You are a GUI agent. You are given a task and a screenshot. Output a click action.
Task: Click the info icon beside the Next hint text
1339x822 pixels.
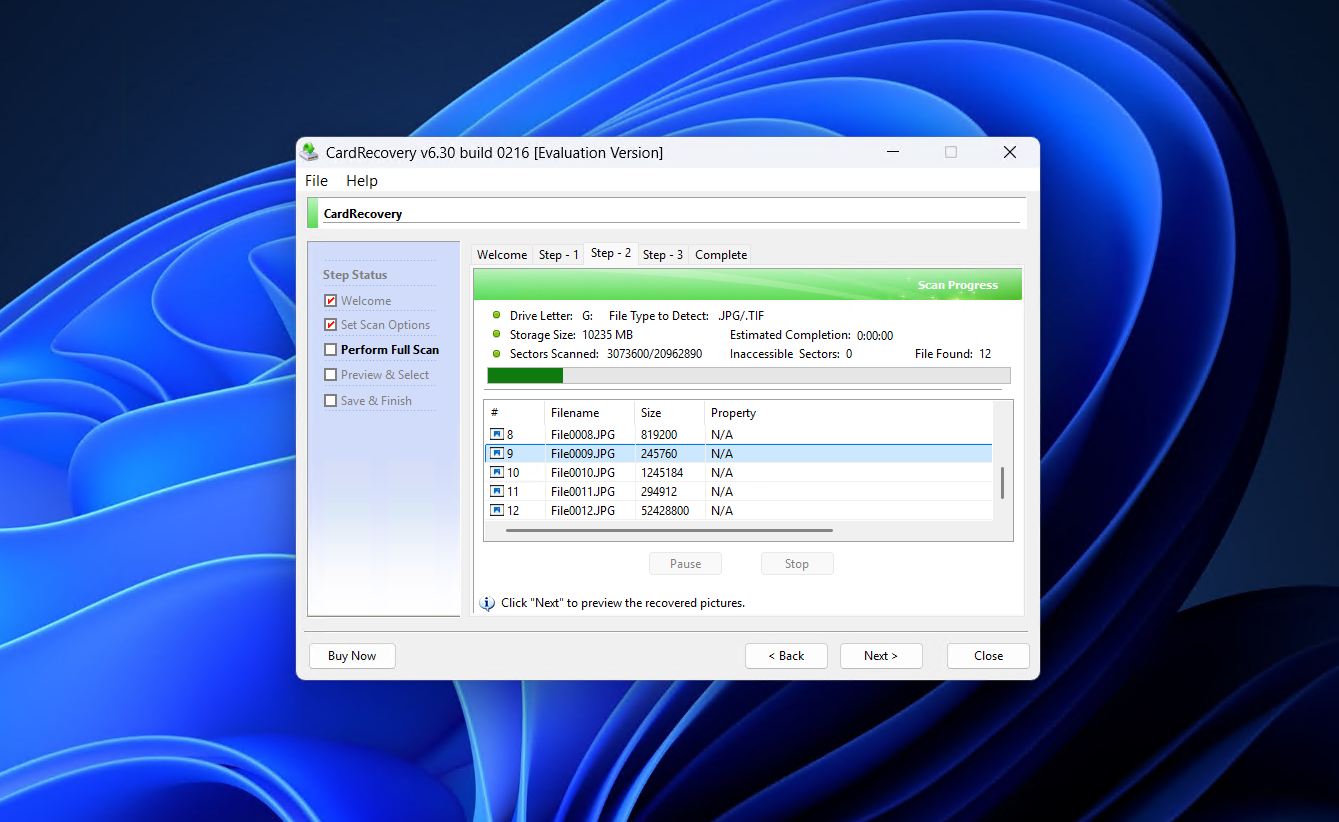tap(487, 603)
